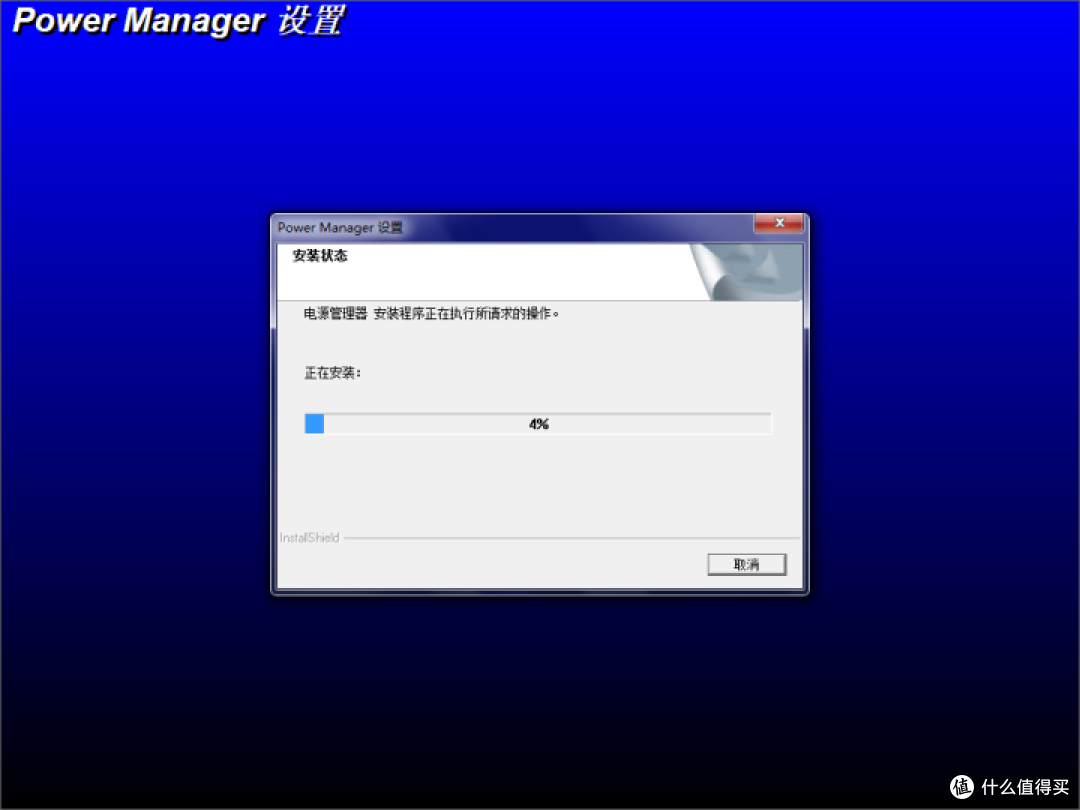Click the 取消 cancel button
This screenshot has height=810, width=1080.
coord(747,565)
